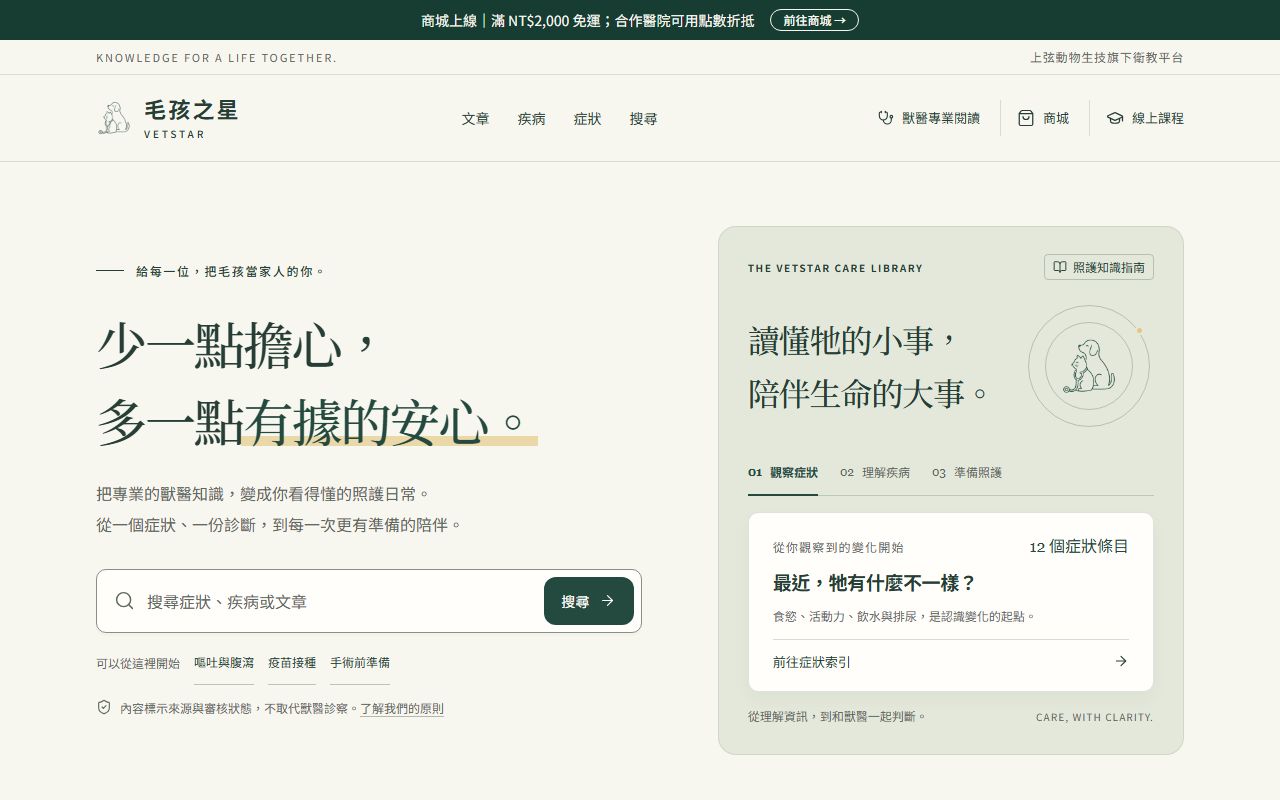Screen dimensions: 1280x800
Task: Click the 12 個症狀條目 count text
Action: tap(1079, 547)
